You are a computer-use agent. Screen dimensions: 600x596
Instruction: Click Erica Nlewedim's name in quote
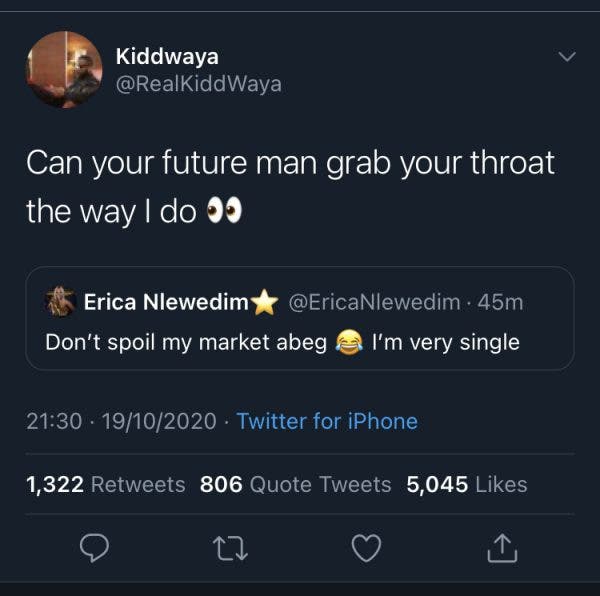click(166, 301)
